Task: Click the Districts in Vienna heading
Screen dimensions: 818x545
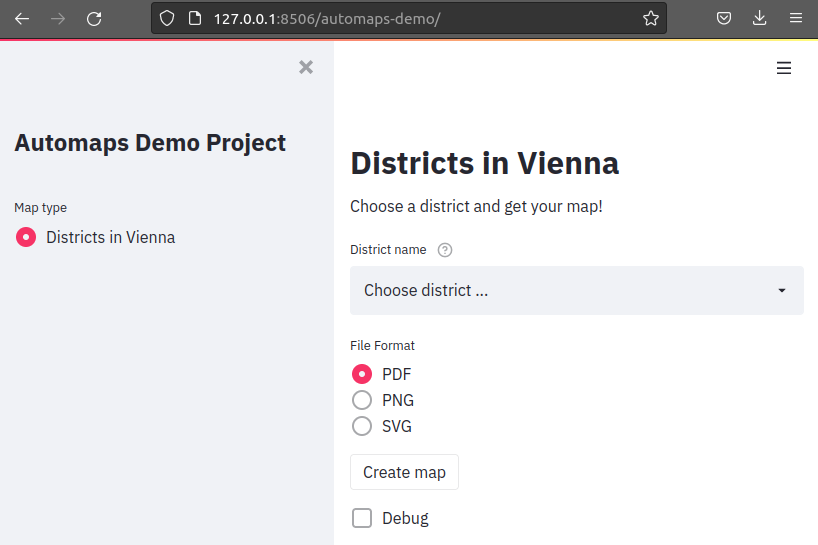Action: click(485, 163)
